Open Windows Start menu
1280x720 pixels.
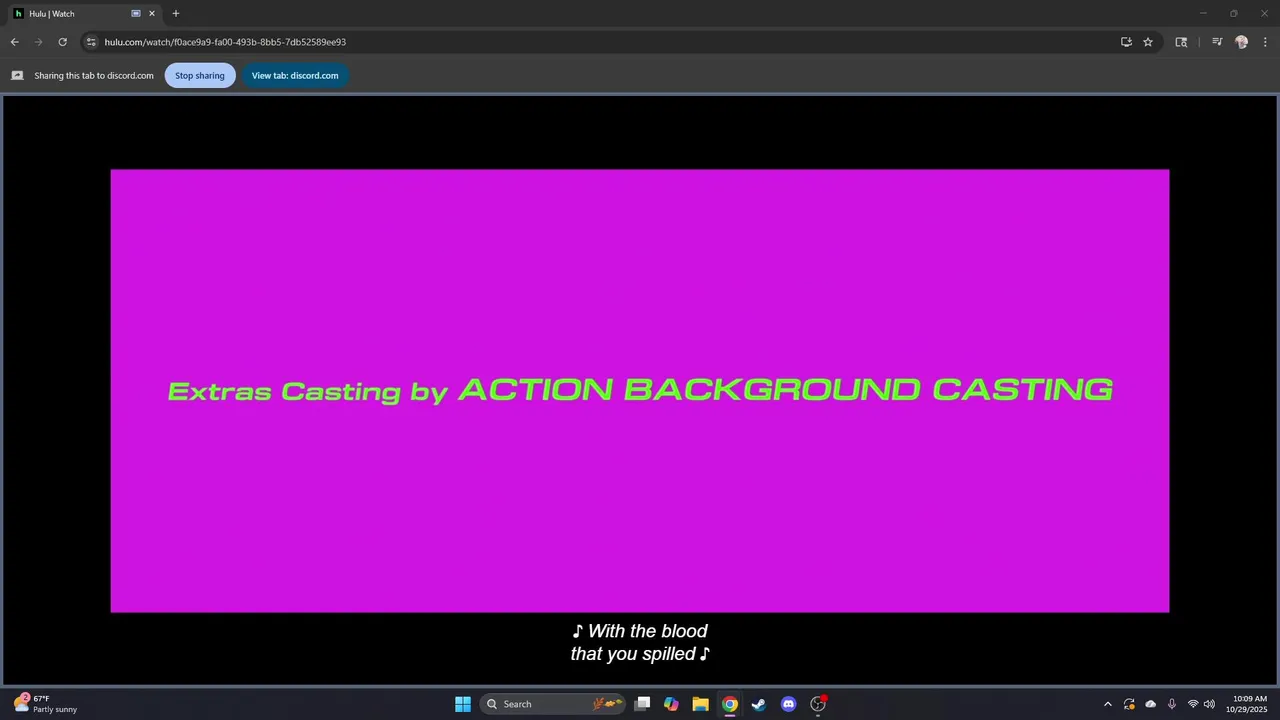[x=463, y=704]
